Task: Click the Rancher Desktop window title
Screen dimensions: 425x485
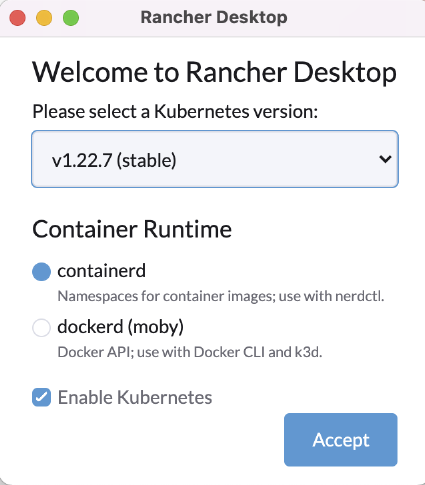Action: click(214, 17)
